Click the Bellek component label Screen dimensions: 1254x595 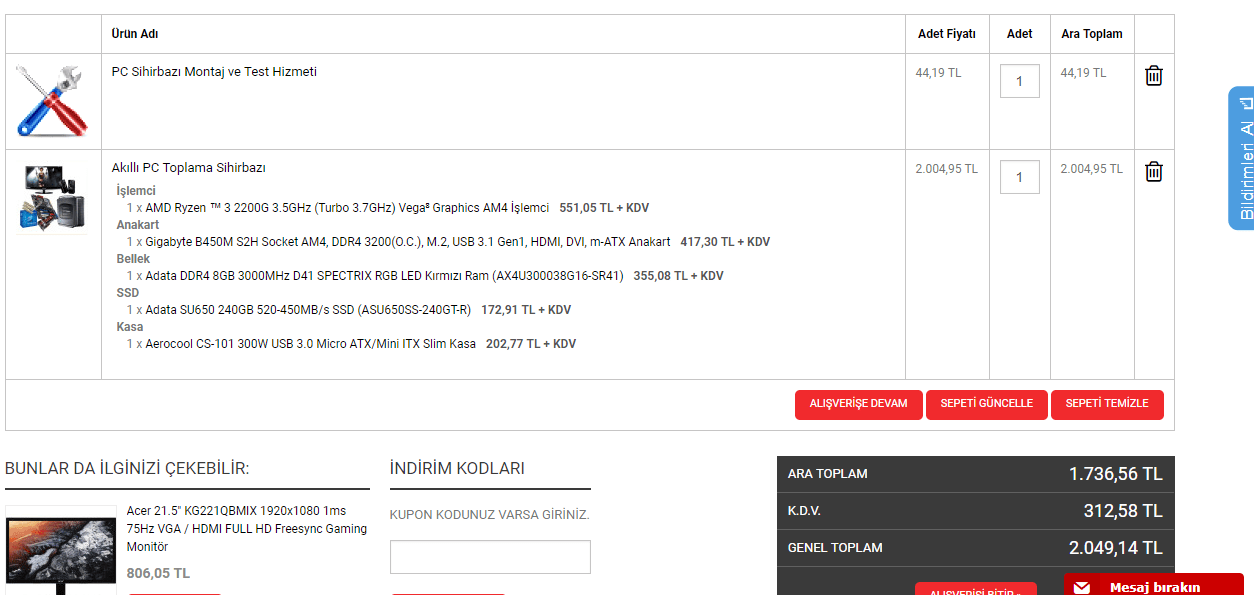(133, 259)
